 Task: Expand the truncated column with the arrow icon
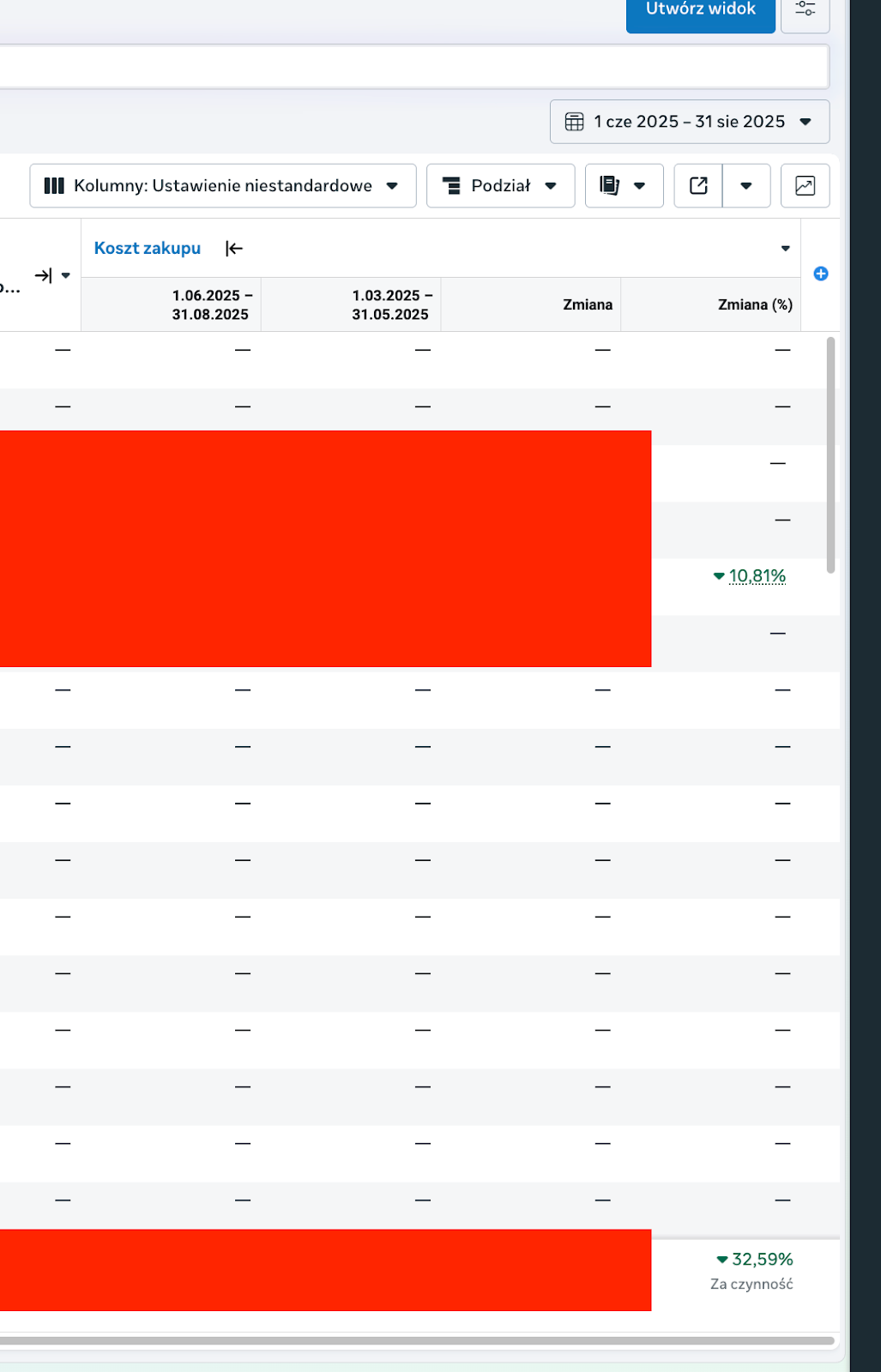[x=43, y=275]
